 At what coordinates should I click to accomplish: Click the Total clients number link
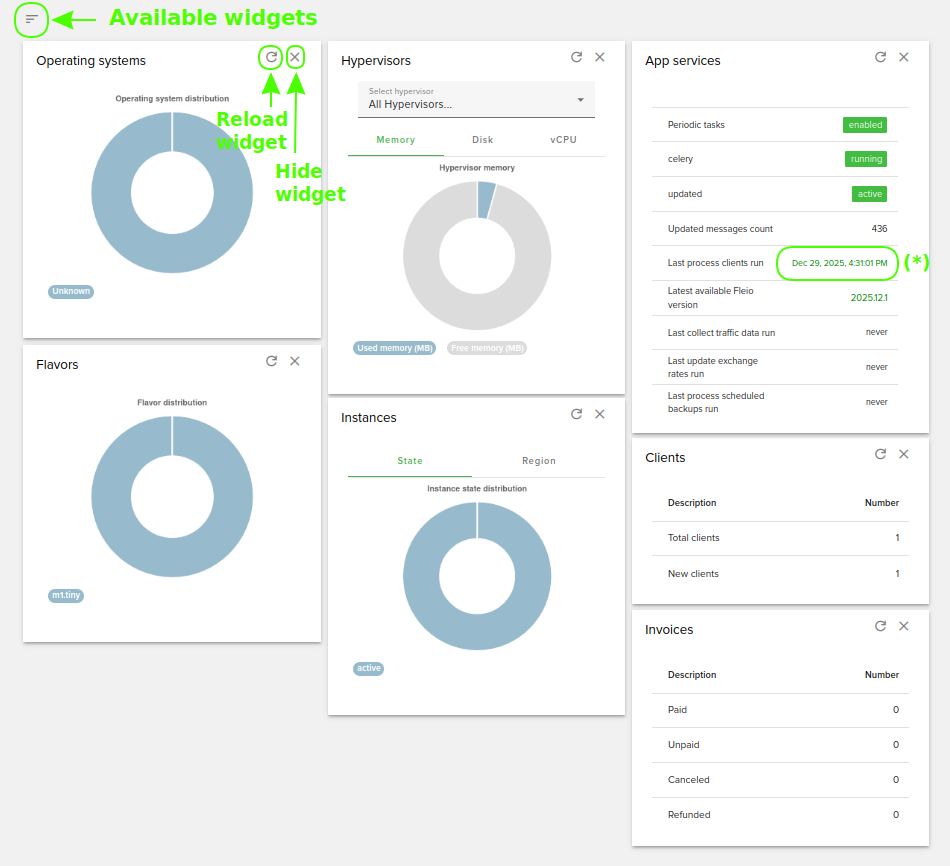click(x=897, y=538)
